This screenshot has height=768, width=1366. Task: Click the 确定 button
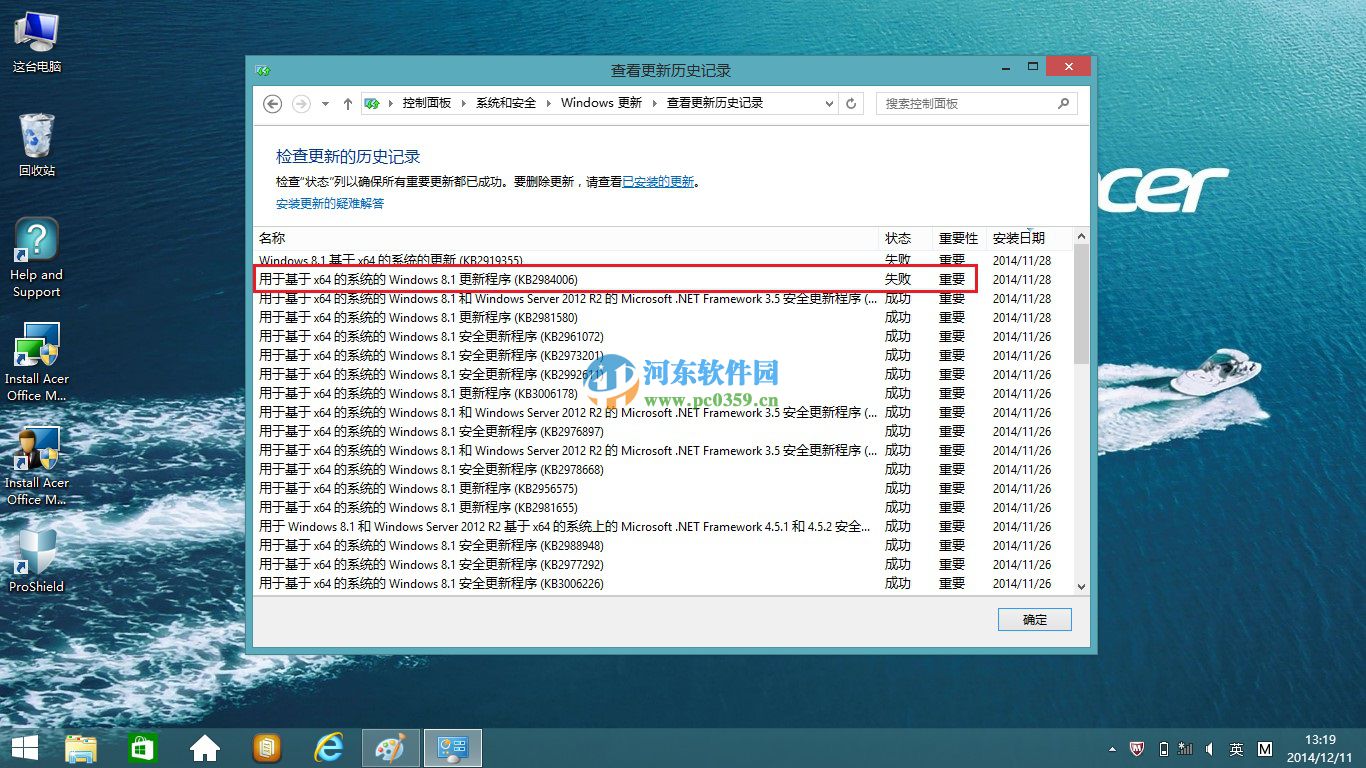[x=1034, y=619]
